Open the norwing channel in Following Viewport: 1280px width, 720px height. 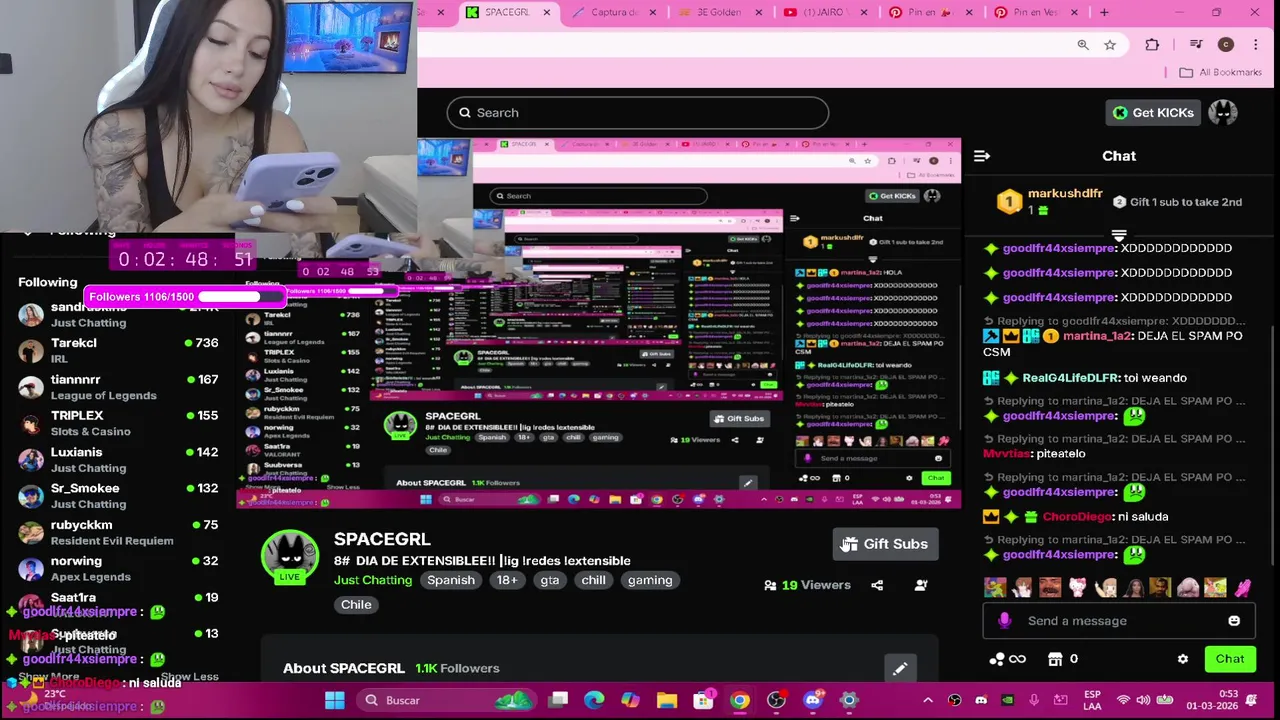click(x=118, y=568)
